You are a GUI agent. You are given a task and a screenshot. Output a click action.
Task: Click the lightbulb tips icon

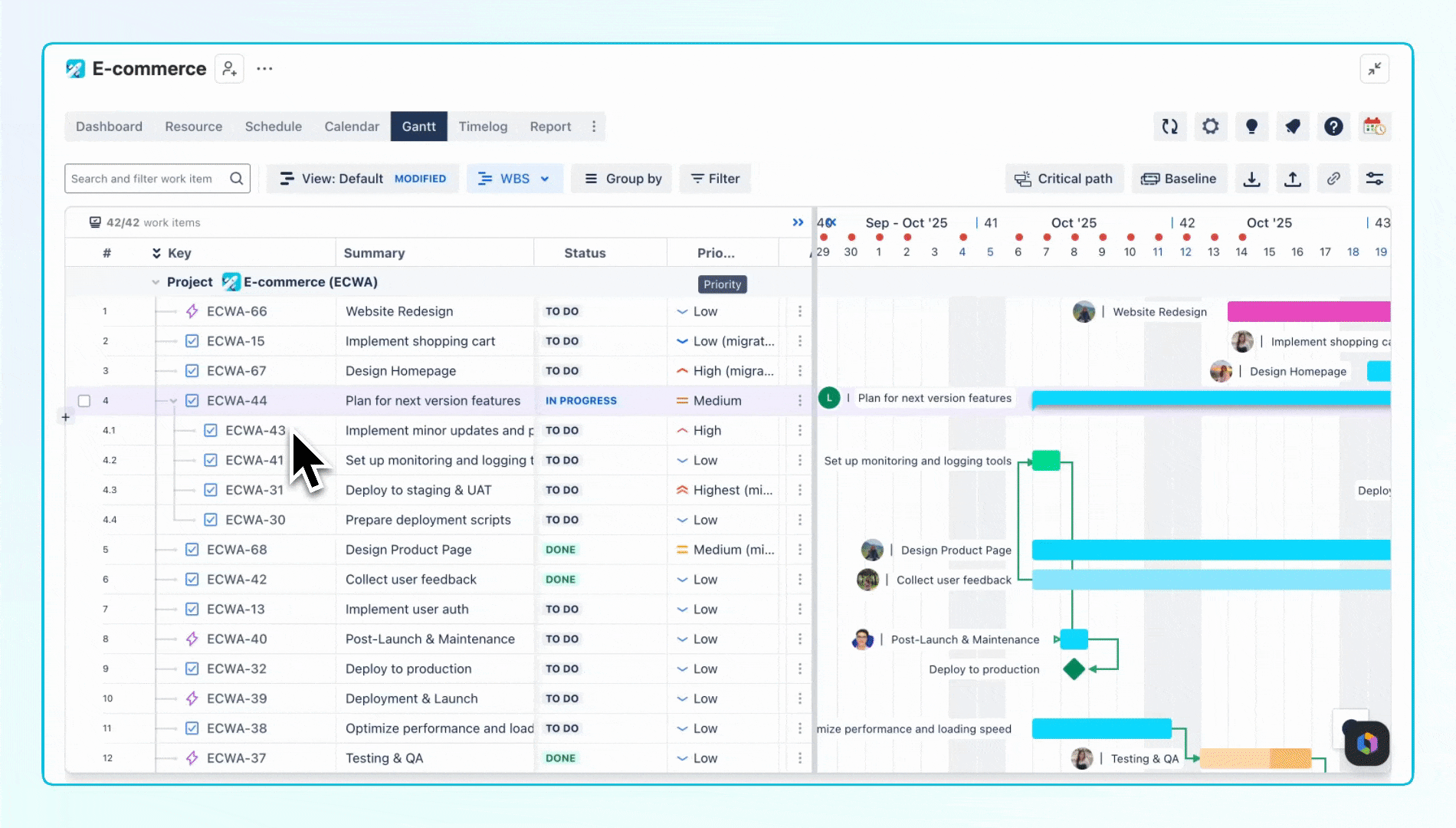coord(1251,127)
